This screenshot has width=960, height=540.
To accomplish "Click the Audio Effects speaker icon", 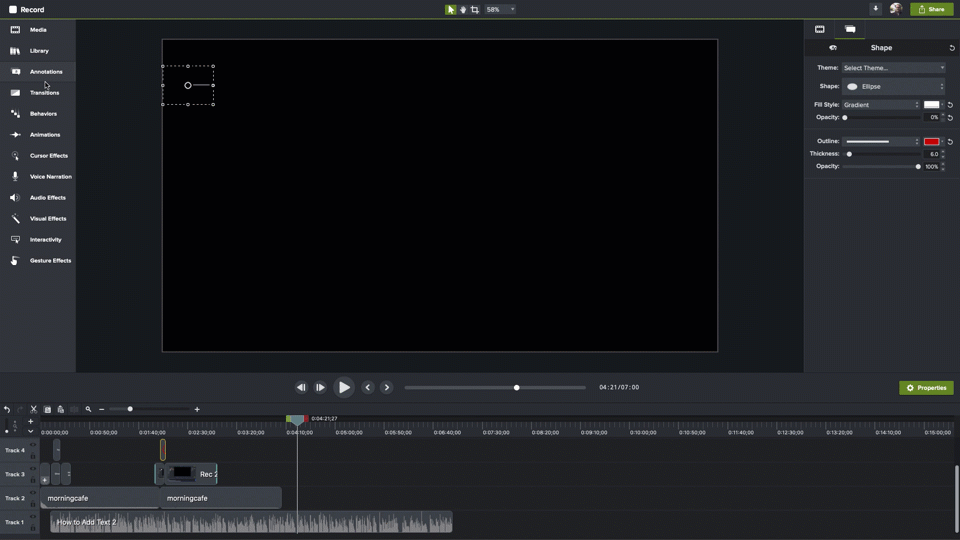I will pos(15,198).
